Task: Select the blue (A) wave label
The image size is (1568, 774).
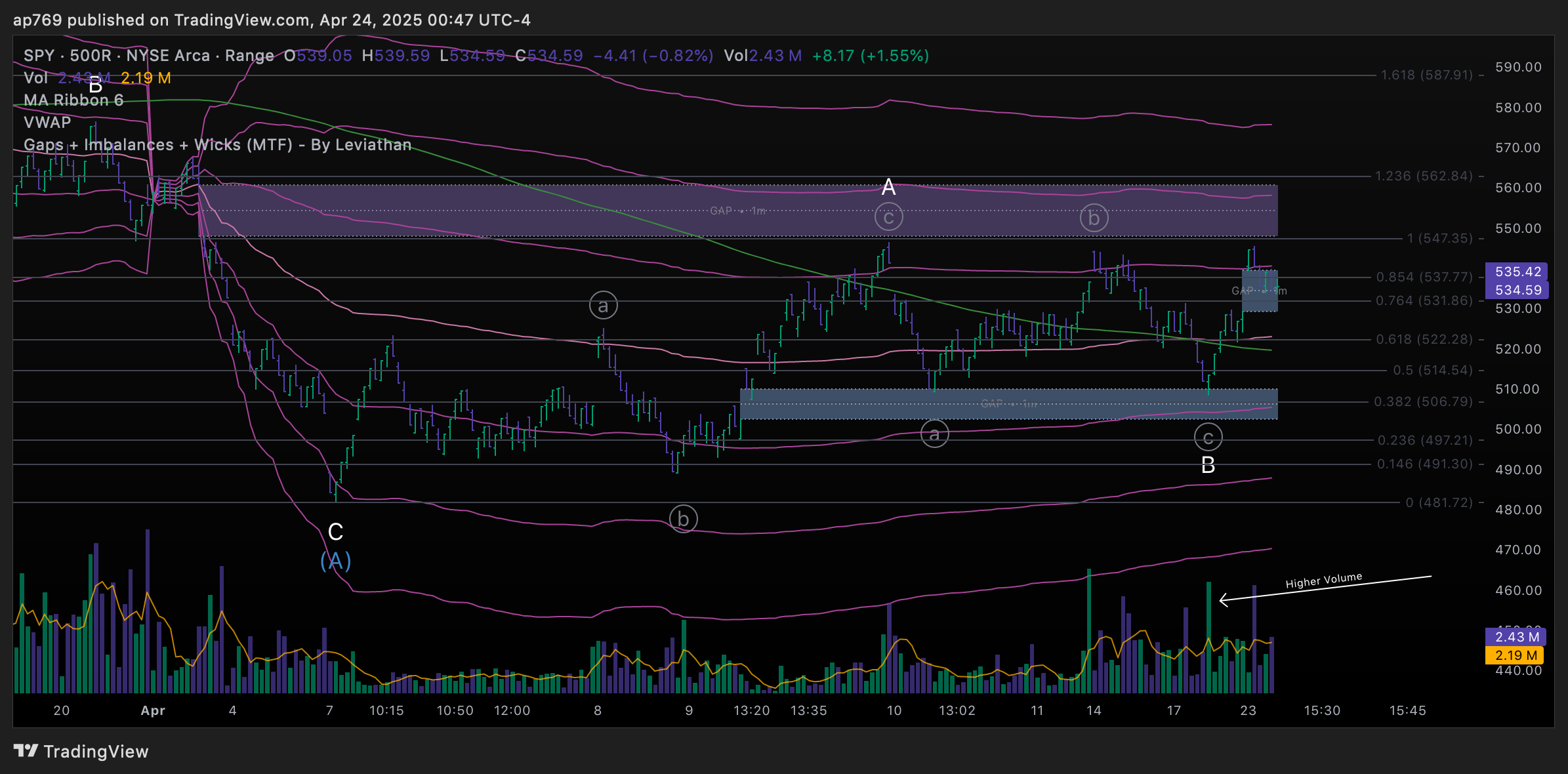Action: click(335, 561)
